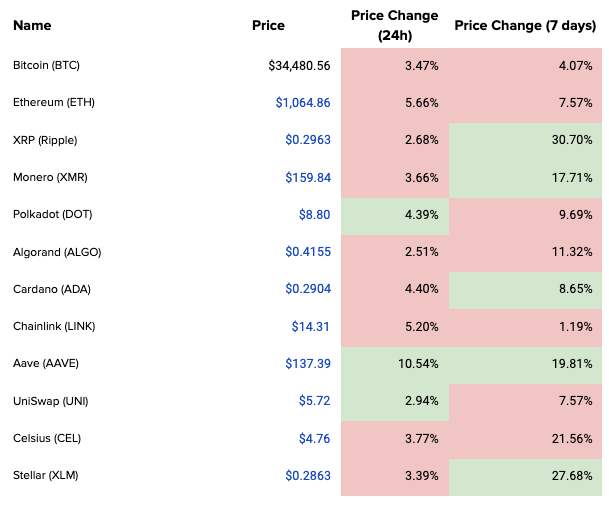Click the Celsius price link $4.76

tap(314, 438)
